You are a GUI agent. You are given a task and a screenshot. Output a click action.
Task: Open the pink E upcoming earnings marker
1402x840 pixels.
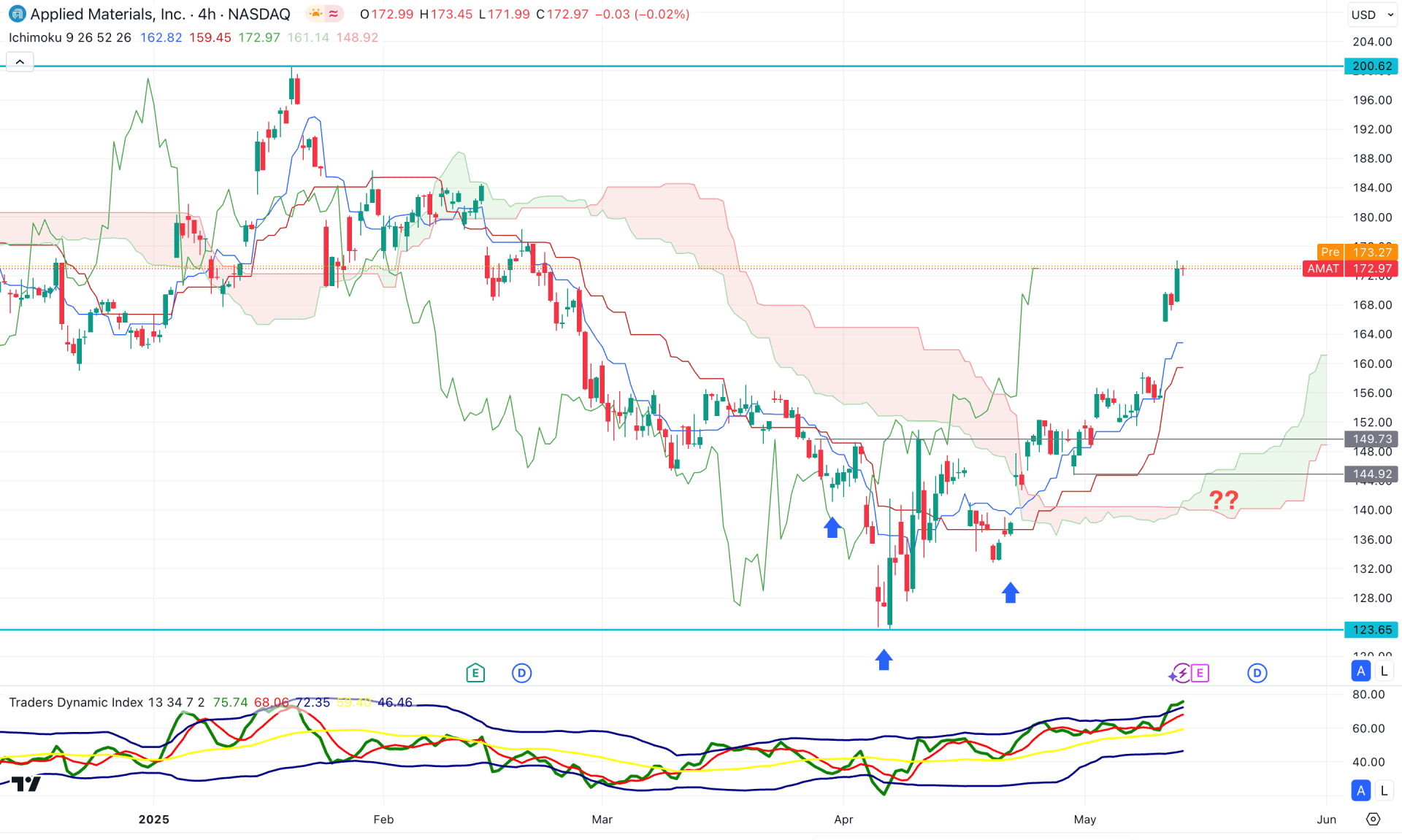click(1200, 673)
